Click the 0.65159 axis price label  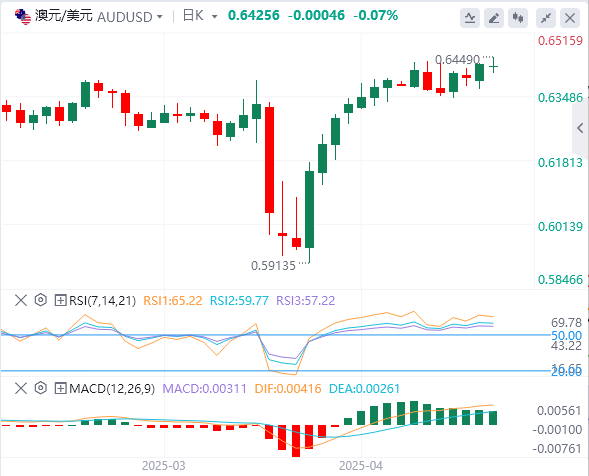click(560, 41)
